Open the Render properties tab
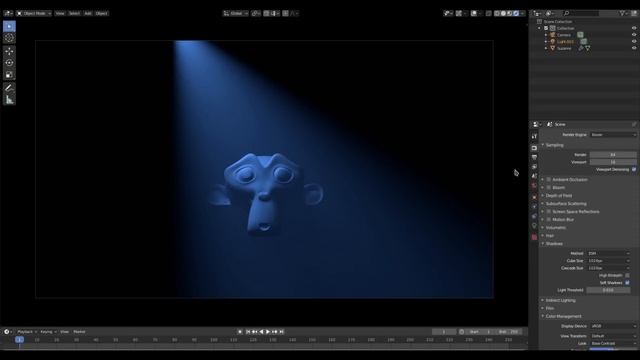The height and width of the screenshot is (360, 640). pyautogui.click(x=534, y=148)
